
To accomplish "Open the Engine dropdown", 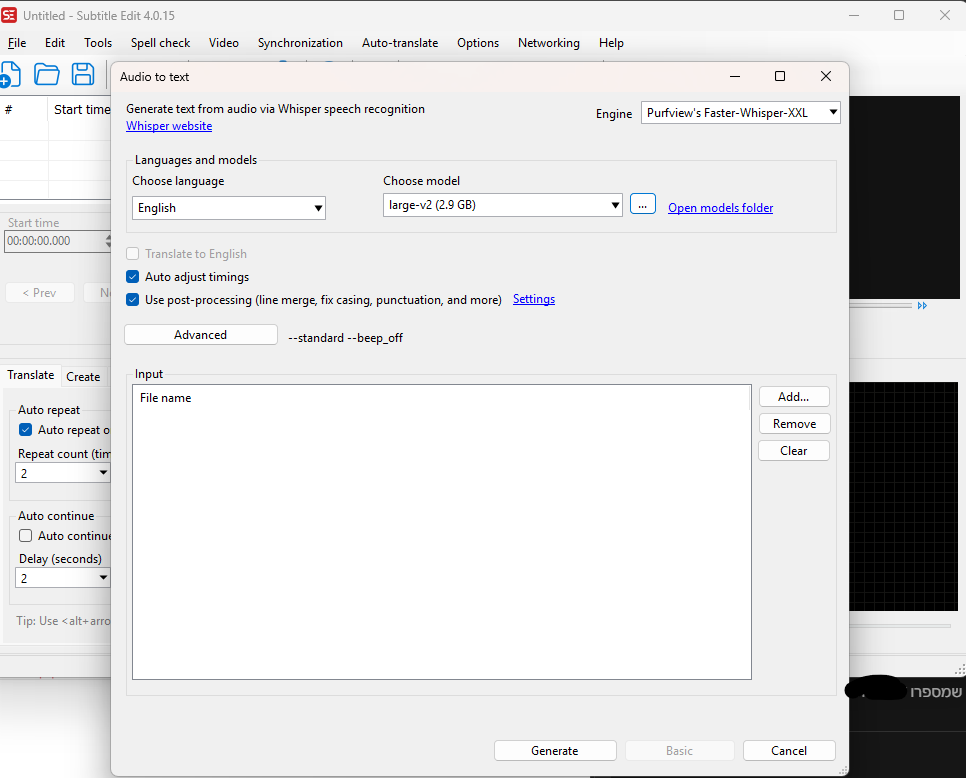I will (740, 114).
